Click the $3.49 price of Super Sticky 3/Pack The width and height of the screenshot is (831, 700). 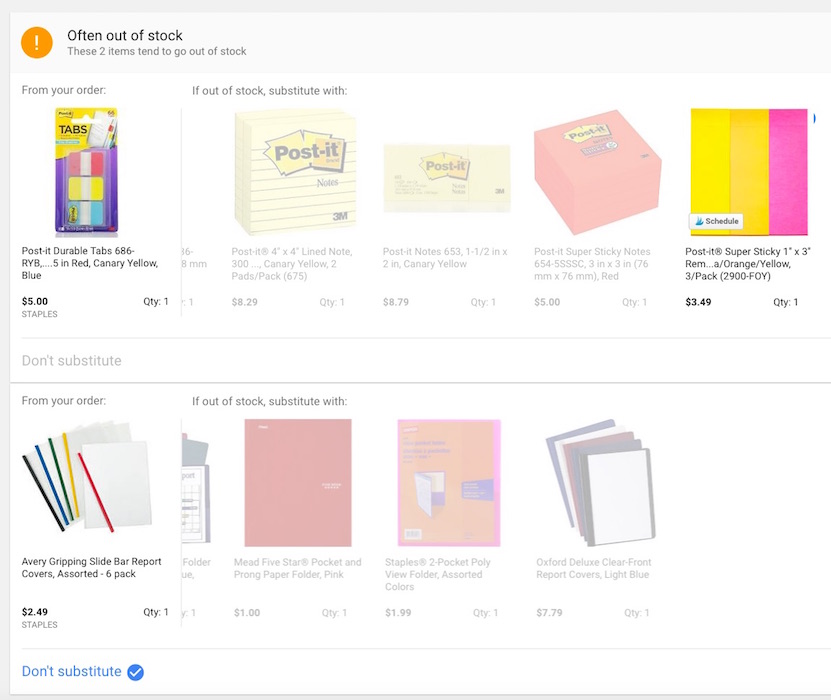(x=699, y=302)
